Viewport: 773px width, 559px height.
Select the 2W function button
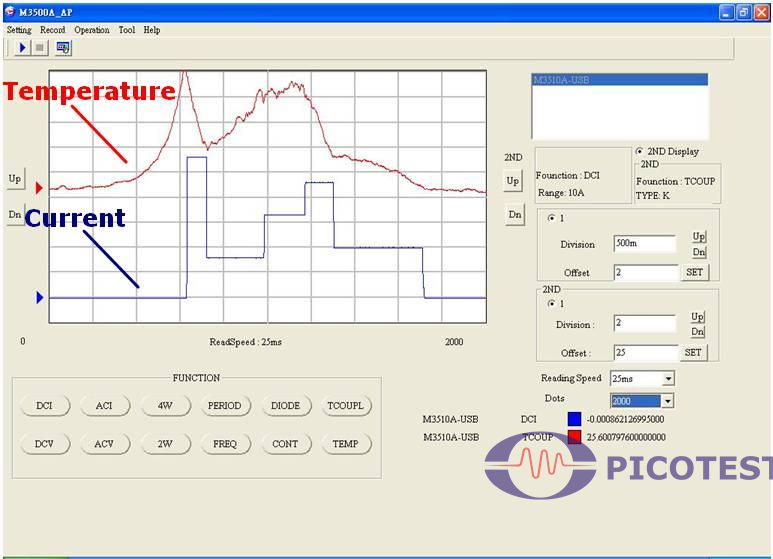coord(165,444)
